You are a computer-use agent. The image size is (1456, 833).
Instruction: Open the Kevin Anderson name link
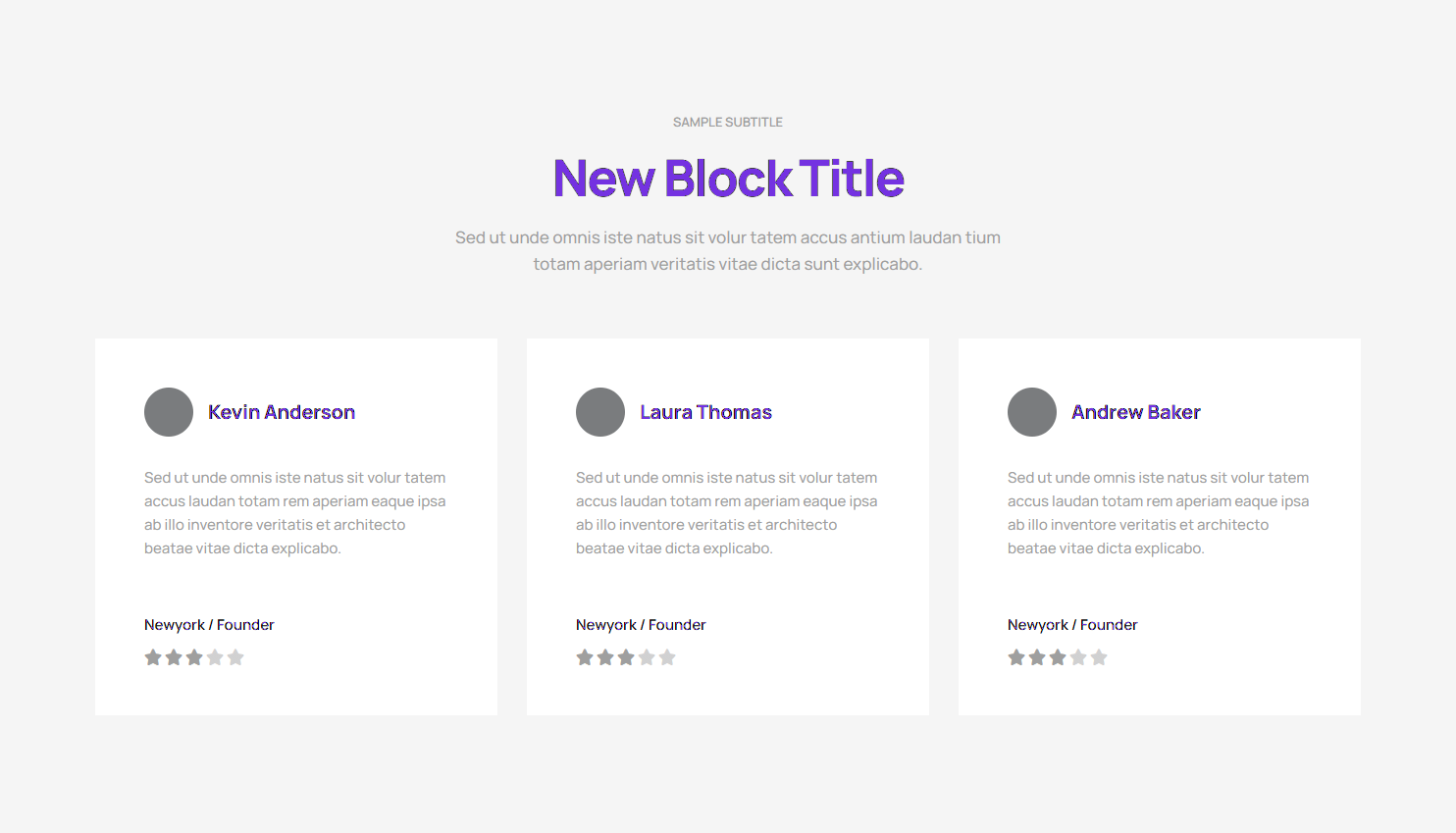tap(282, 412)
